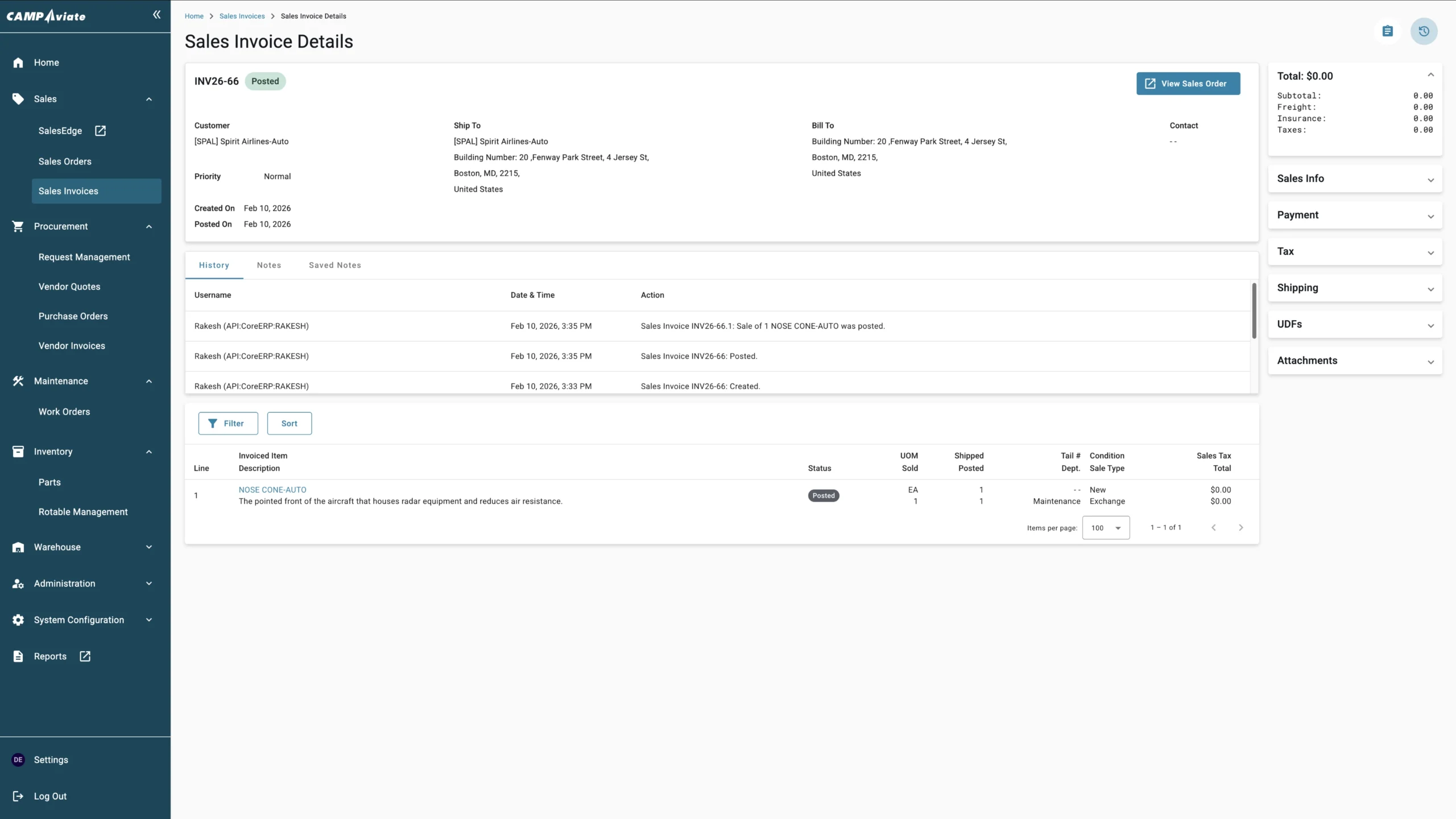Collapse the Inventory menu chevron

(x=149, y=452)
